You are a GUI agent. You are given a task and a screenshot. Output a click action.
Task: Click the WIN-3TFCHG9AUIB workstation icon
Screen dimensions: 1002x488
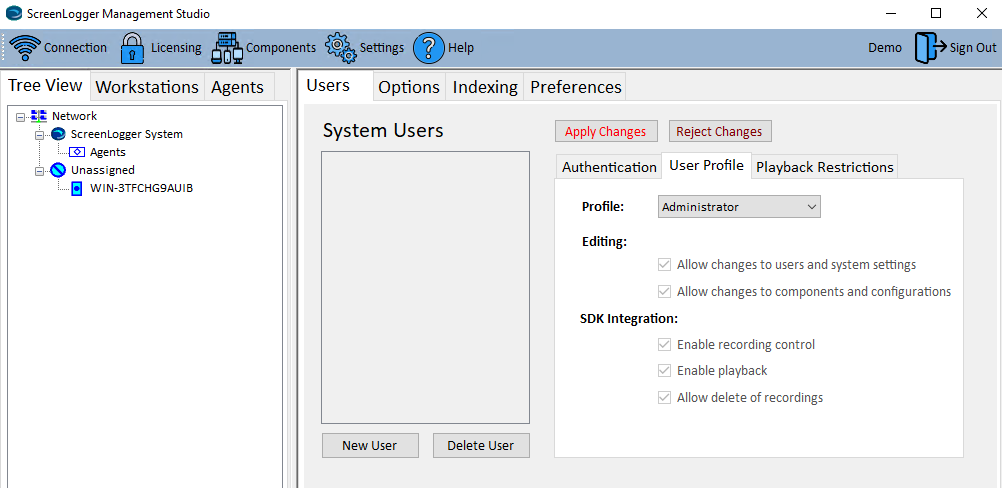(77, 188)
